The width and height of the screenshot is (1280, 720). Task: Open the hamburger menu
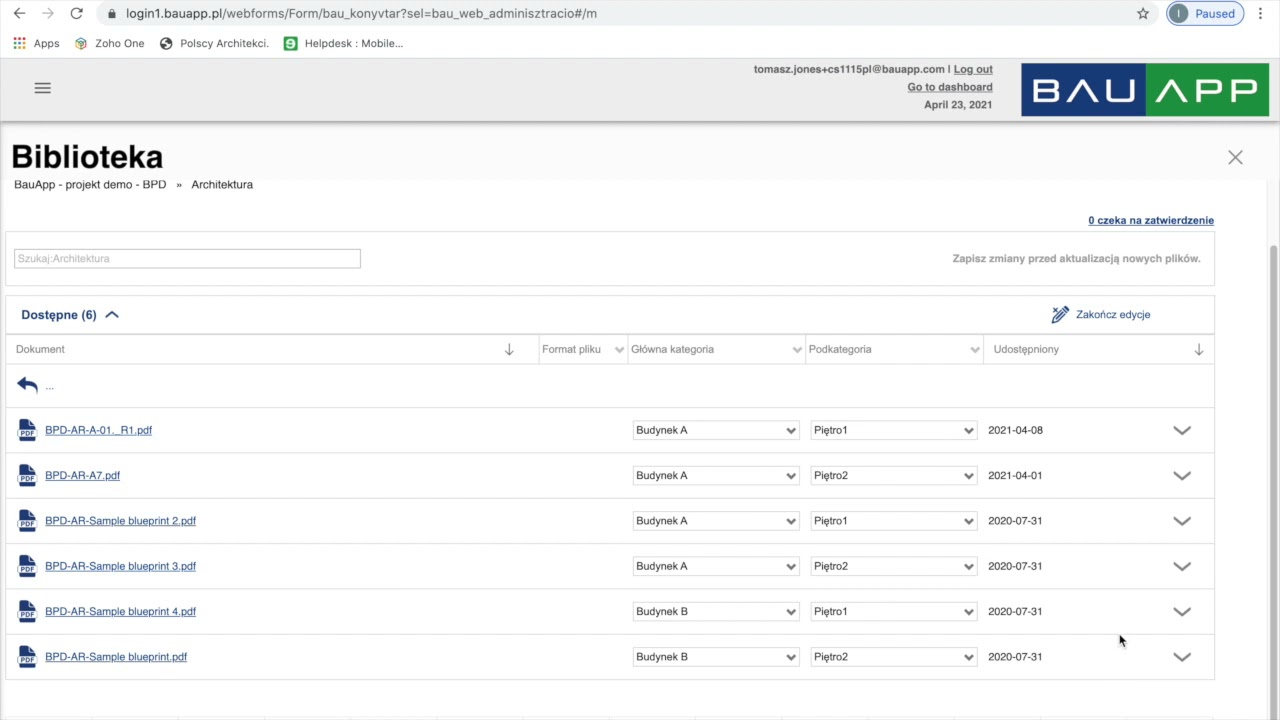pyautogui.click(x=42, y=88)
